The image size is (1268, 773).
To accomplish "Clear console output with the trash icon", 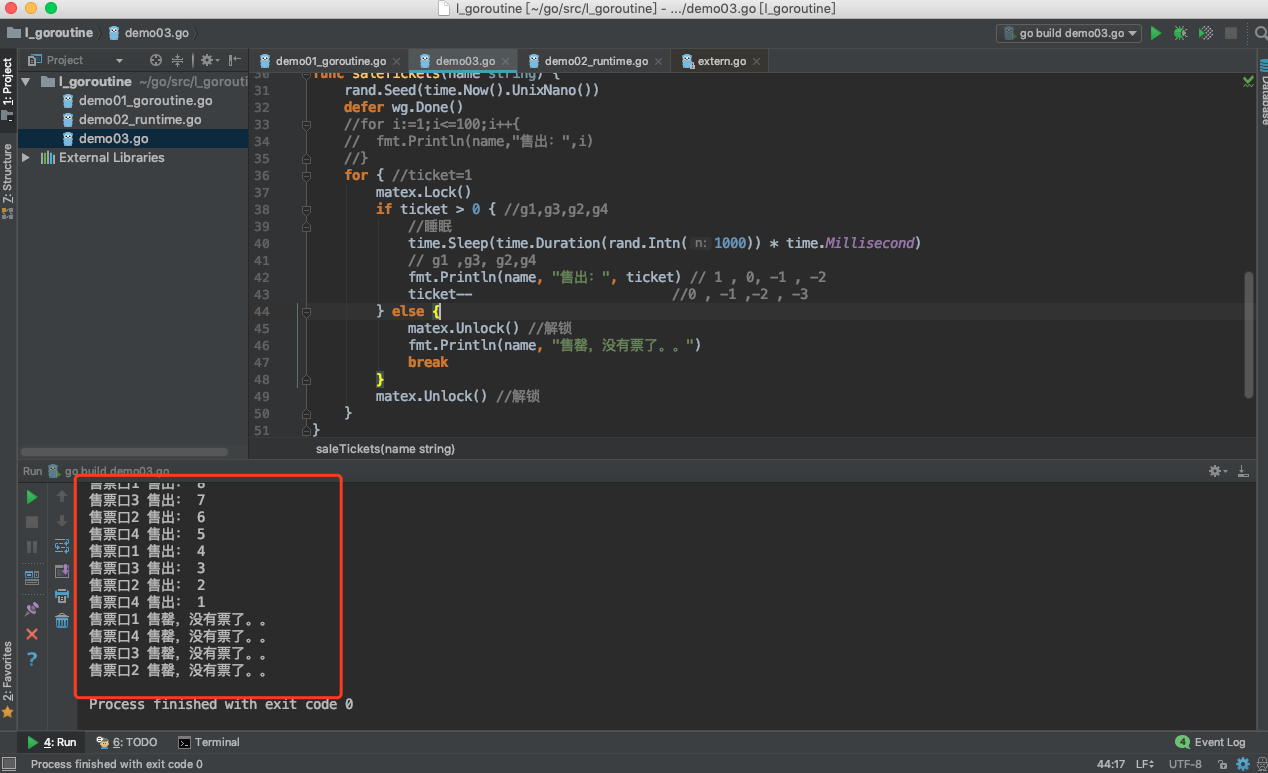I will pyautogui.click(x=62, y=621).
